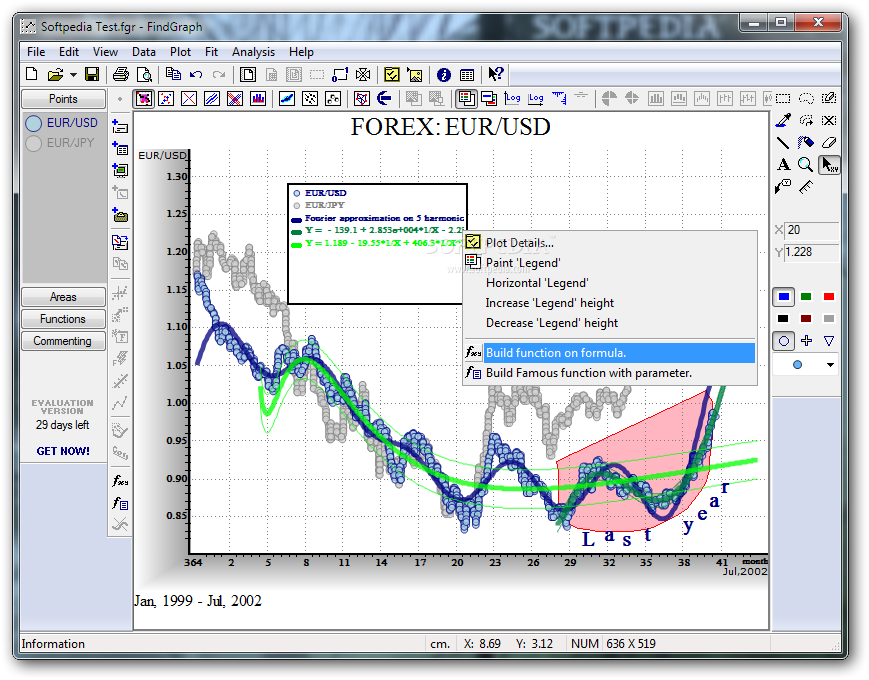Click the New document icon
869x680 pixels.
pos(32,74)
